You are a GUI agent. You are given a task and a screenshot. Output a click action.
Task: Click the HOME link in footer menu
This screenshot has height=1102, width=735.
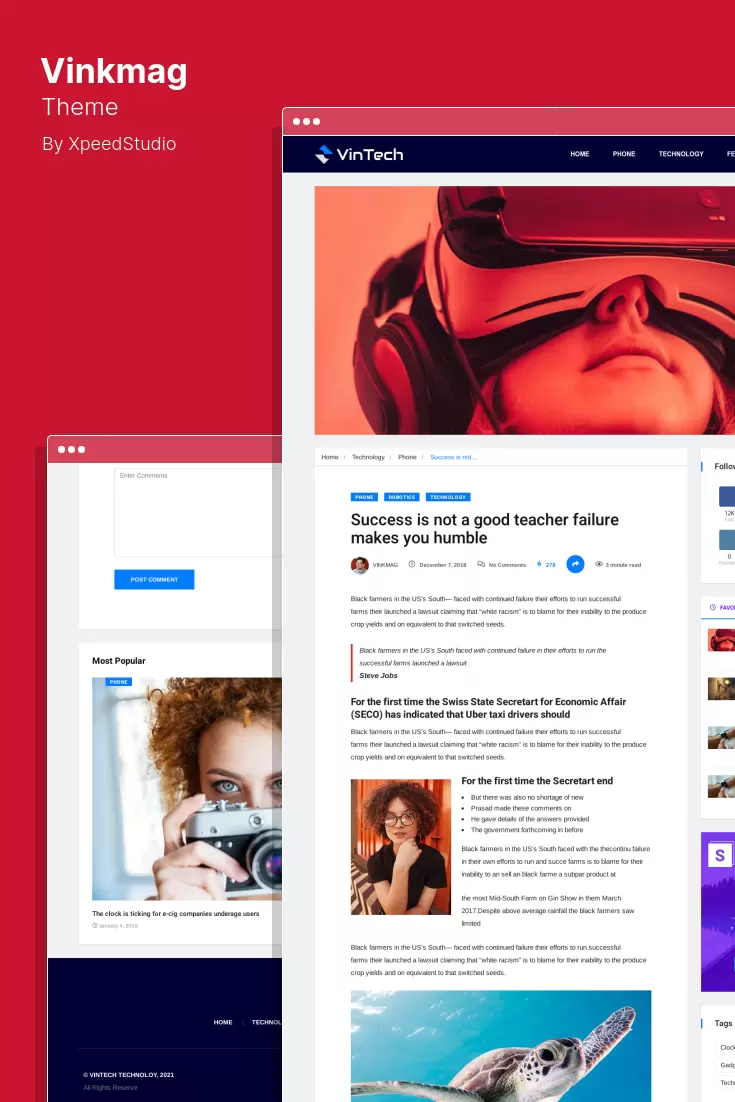tap(223, 1022)
